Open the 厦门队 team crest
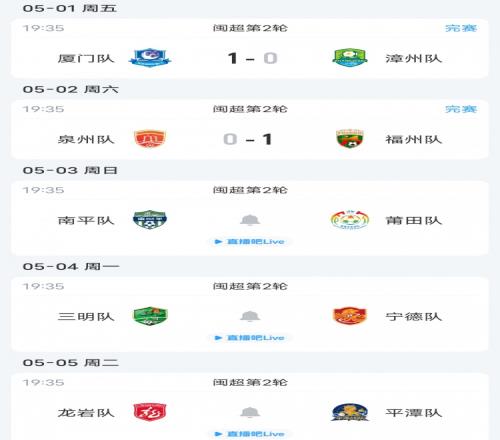Screen dimensions: 500x440 (150, 58)
